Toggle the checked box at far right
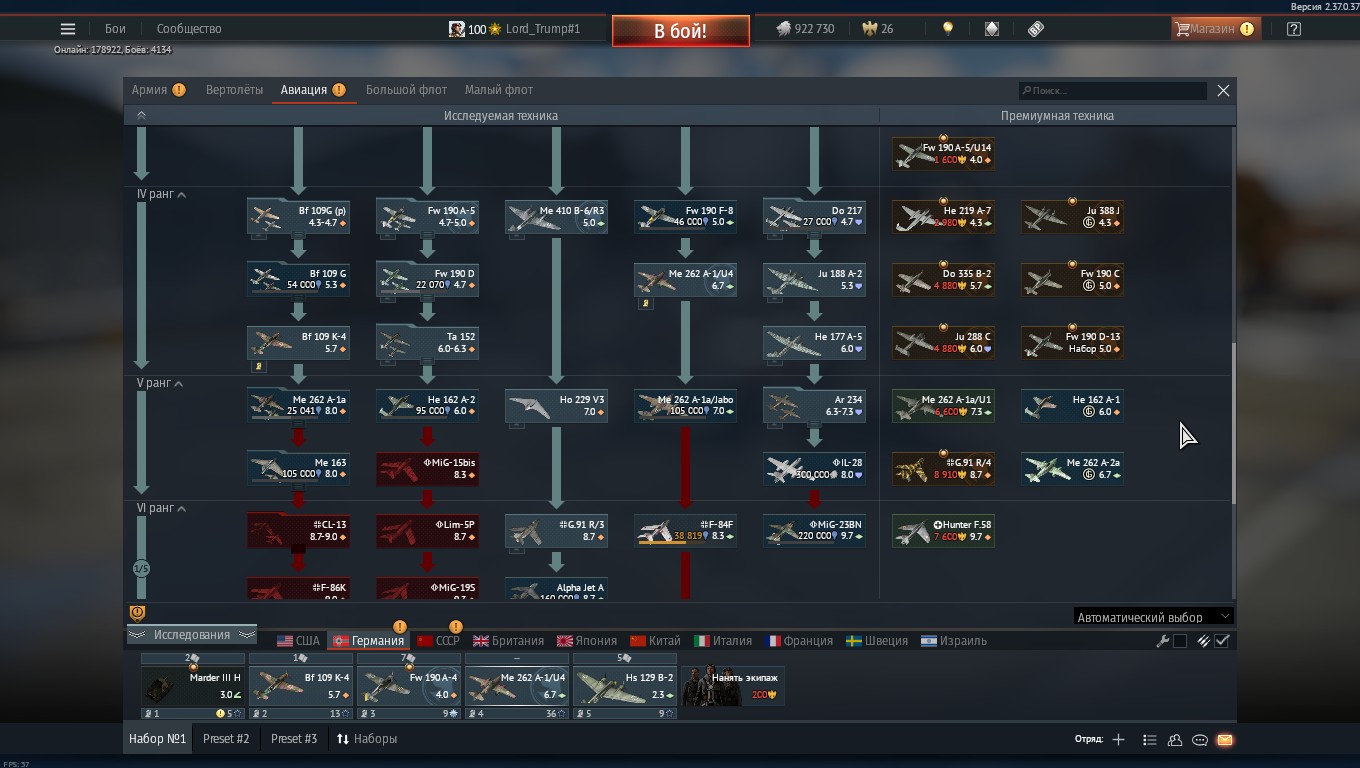 tap(1222, 641)
